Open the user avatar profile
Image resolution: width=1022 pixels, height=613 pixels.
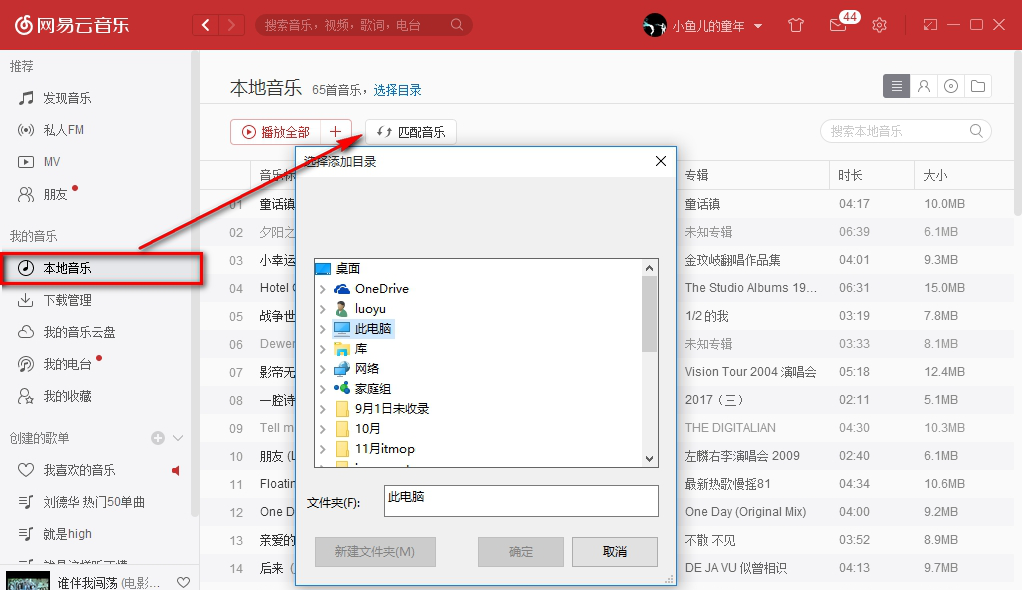(x=654, y=25)
